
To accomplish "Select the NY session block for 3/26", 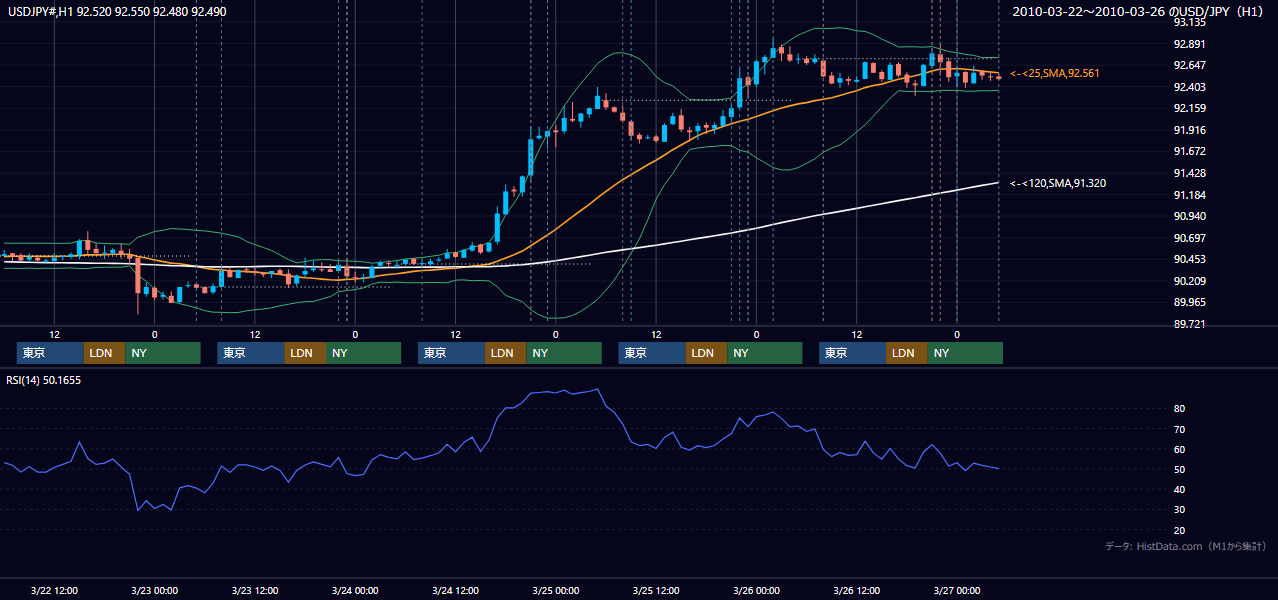I will (965, 353).
